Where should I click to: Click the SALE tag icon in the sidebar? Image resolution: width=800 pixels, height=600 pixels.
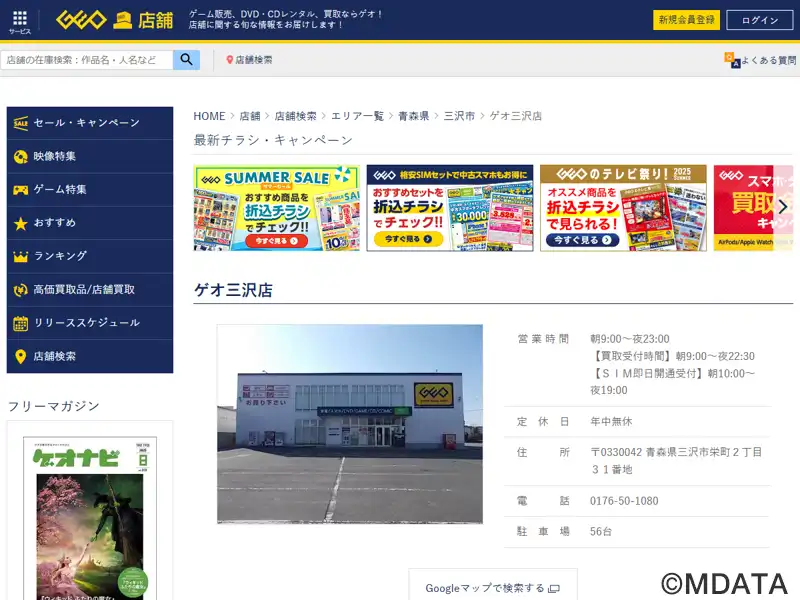point(20,123)
